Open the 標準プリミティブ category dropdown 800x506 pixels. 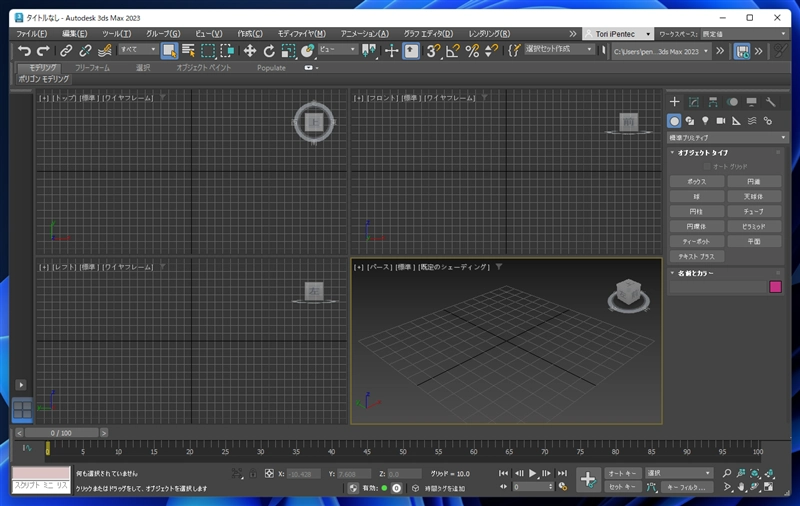[727, 138]
